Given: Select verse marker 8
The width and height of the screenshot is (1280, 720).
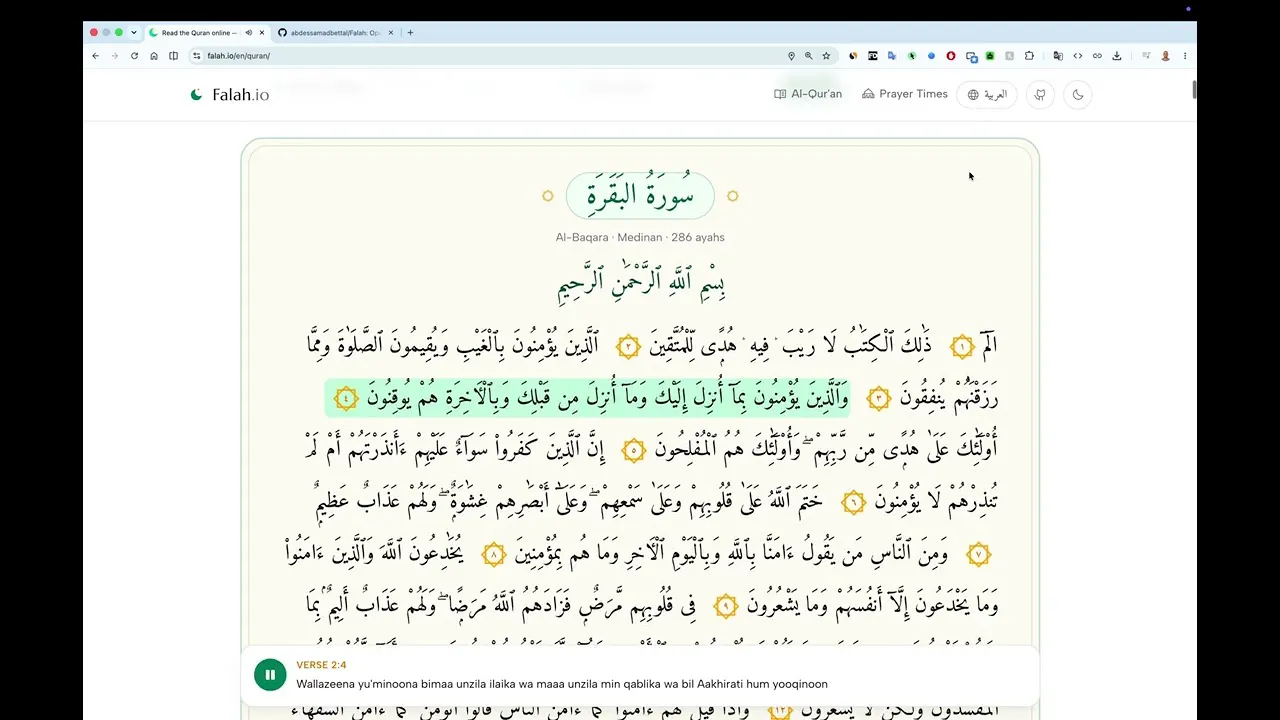Looking at the screenshot, I should [494, 554].
